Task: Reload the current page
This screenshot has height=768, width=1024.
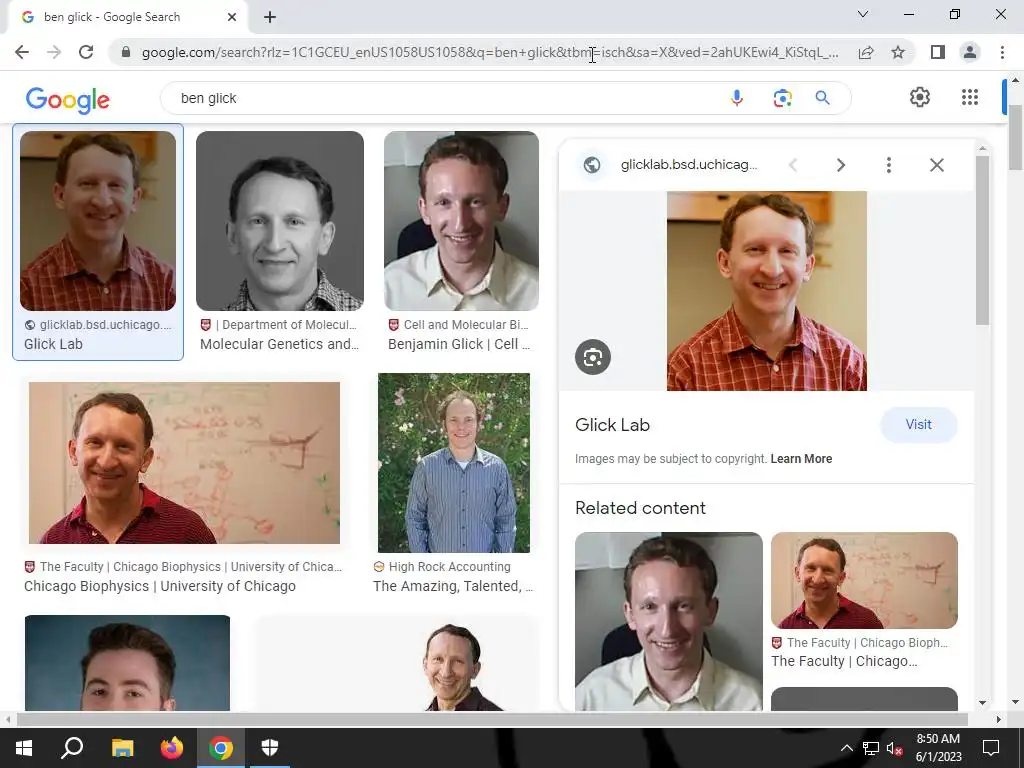Action: [x=86, y=52]
